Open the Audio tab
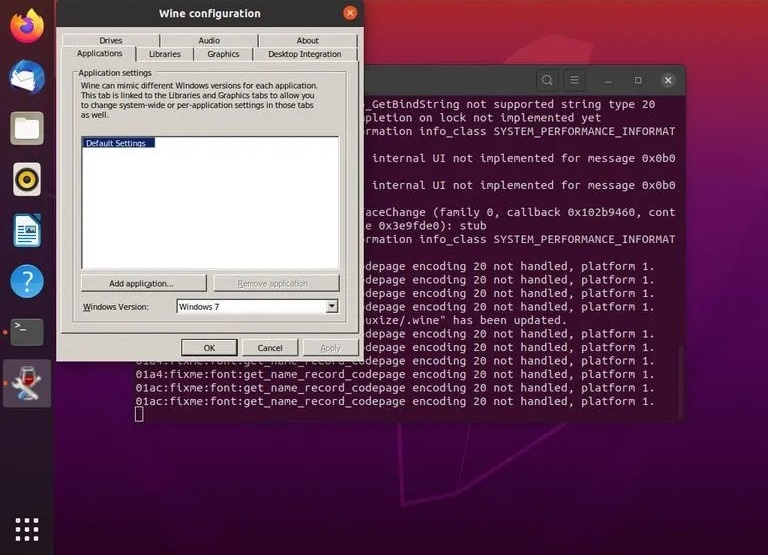 [x=209, y=41]
